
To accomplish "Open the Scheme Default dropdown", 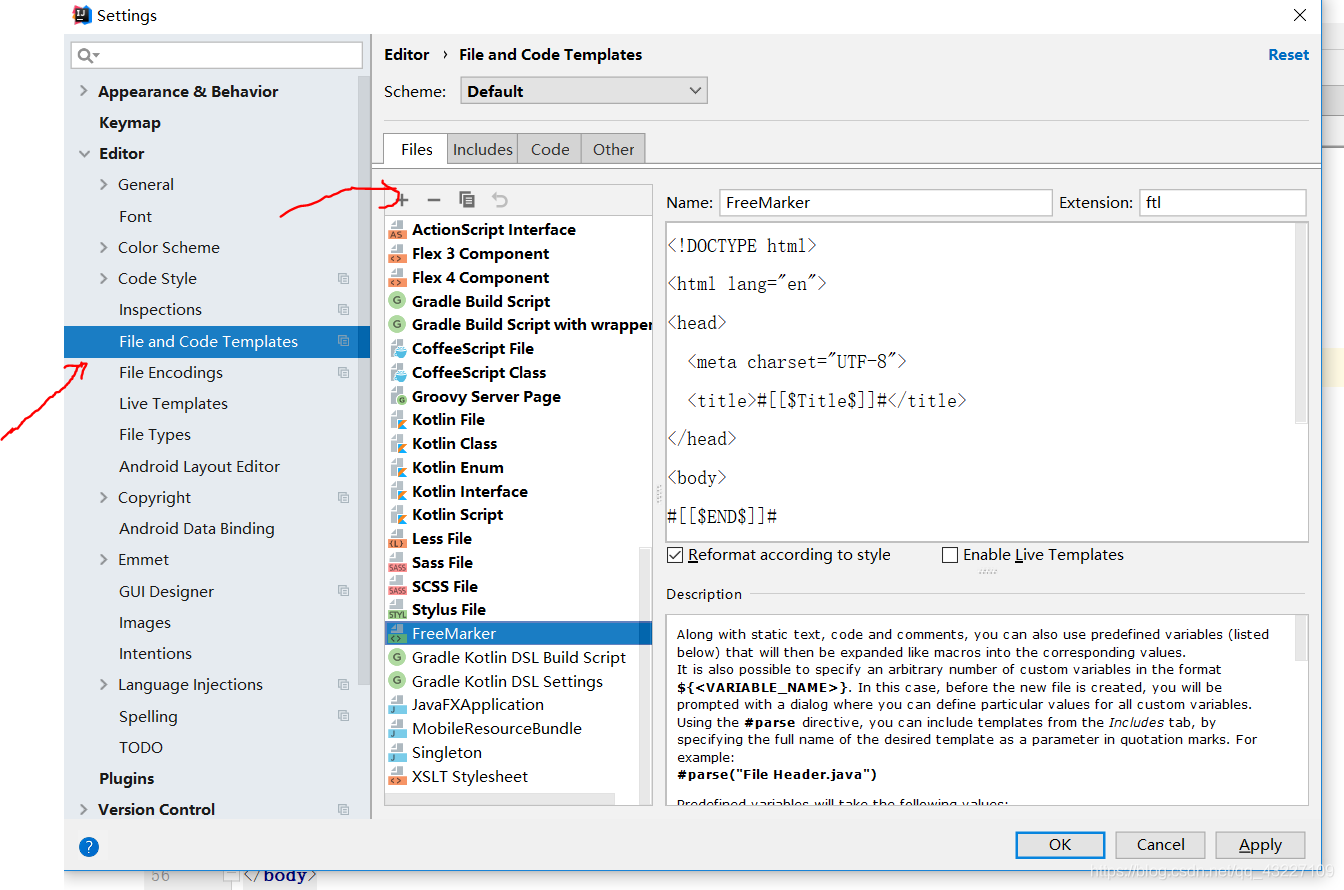I will [584, 91].
